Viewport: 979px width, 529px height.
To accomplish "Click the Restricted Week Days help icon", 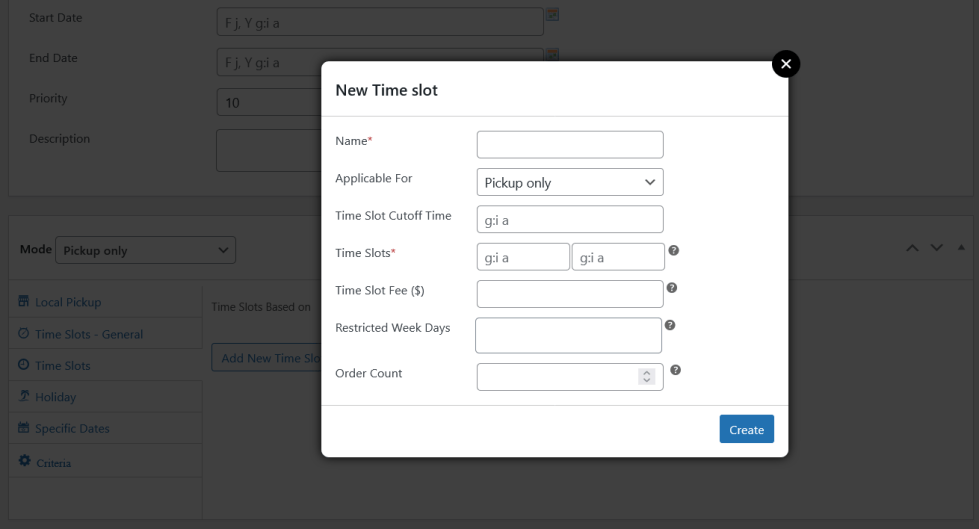I will (x=670, y=325).
